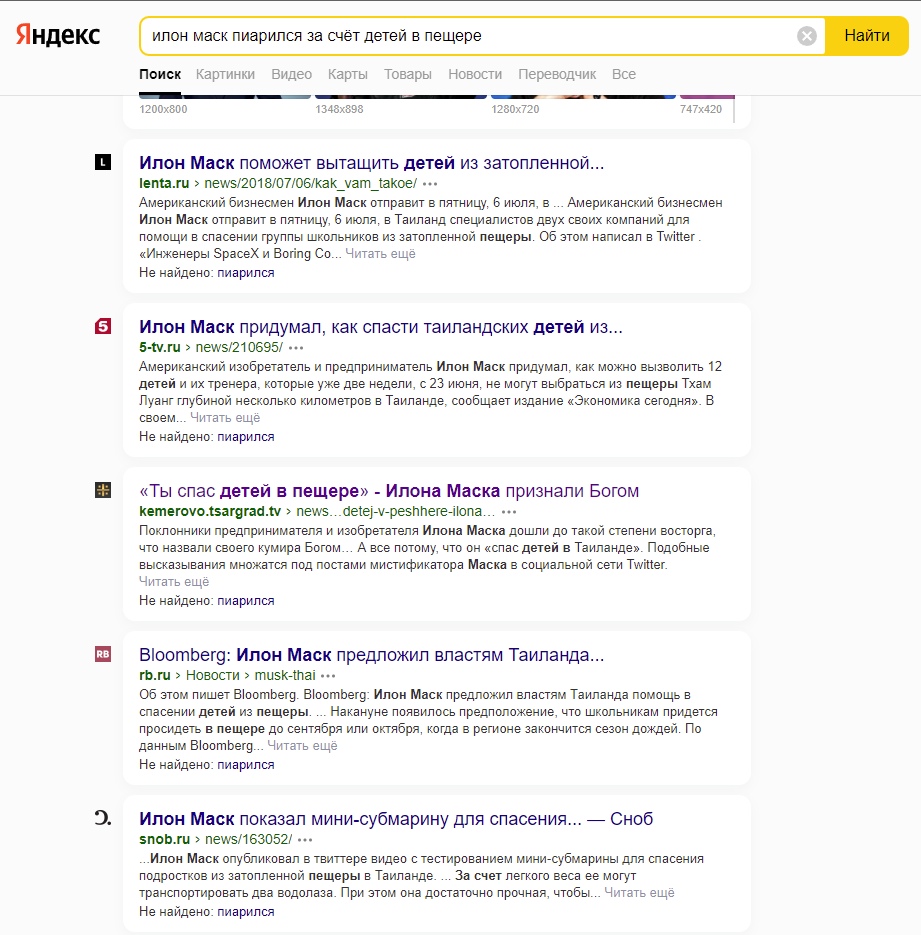Expand 'Читать ещё' in snob.ru snippet
Viewport: 921px width, 935px height.
[x=640, y=893]
